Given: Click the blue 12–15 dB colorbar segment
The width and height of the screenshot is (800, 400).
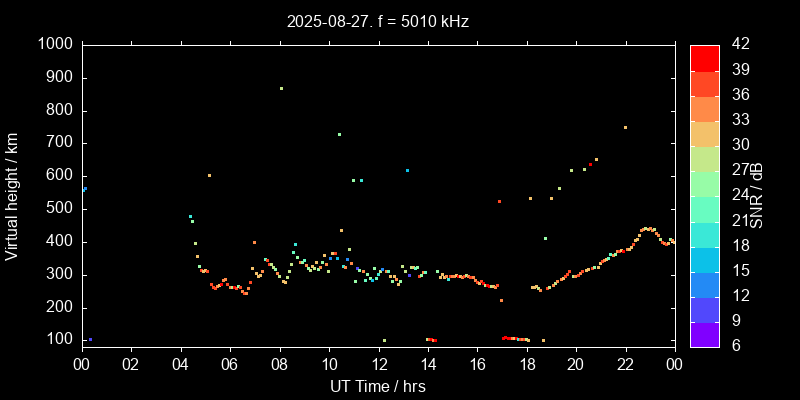Looking at the screenshot, I should pyautogui.click(x=704, y=284).
